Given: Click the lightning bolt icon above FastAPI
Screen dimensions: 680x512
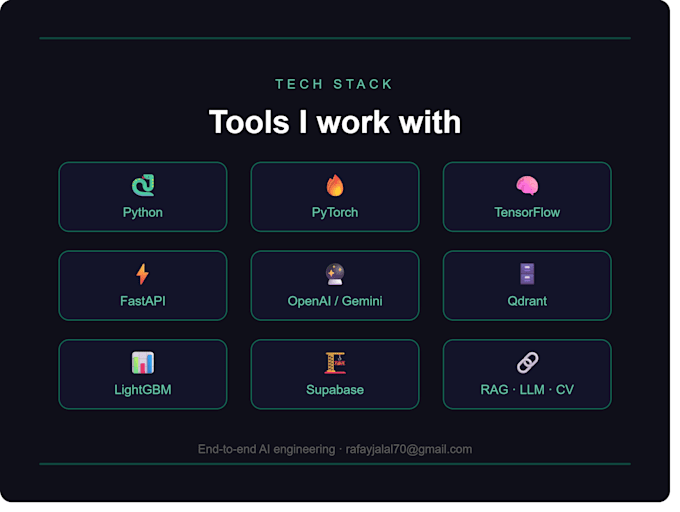Looking at the screenshot, I should click(143, 274).
